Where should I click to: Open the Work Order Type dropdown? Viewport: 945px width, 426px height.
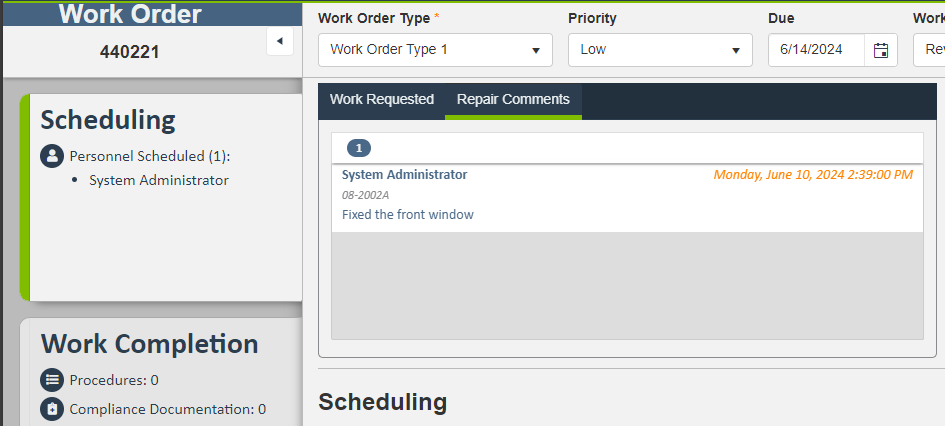pos(435,49)
